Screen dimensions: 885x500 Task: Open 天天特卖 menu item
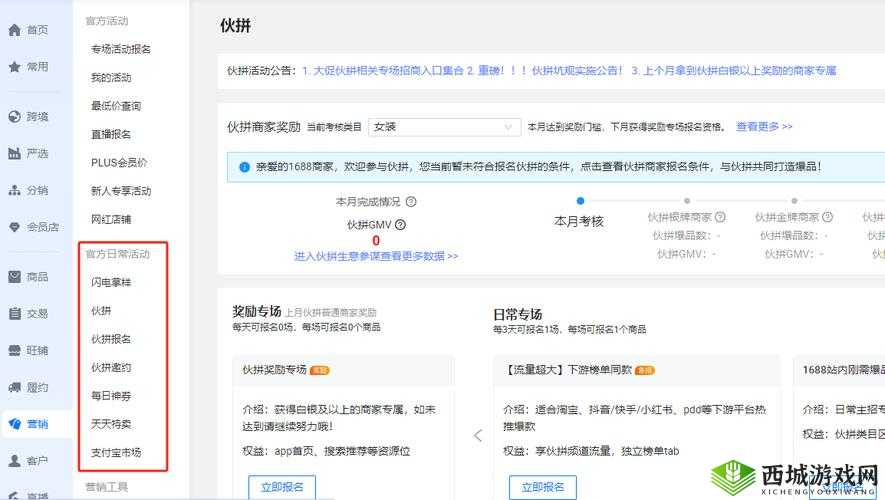pos(111,424)
